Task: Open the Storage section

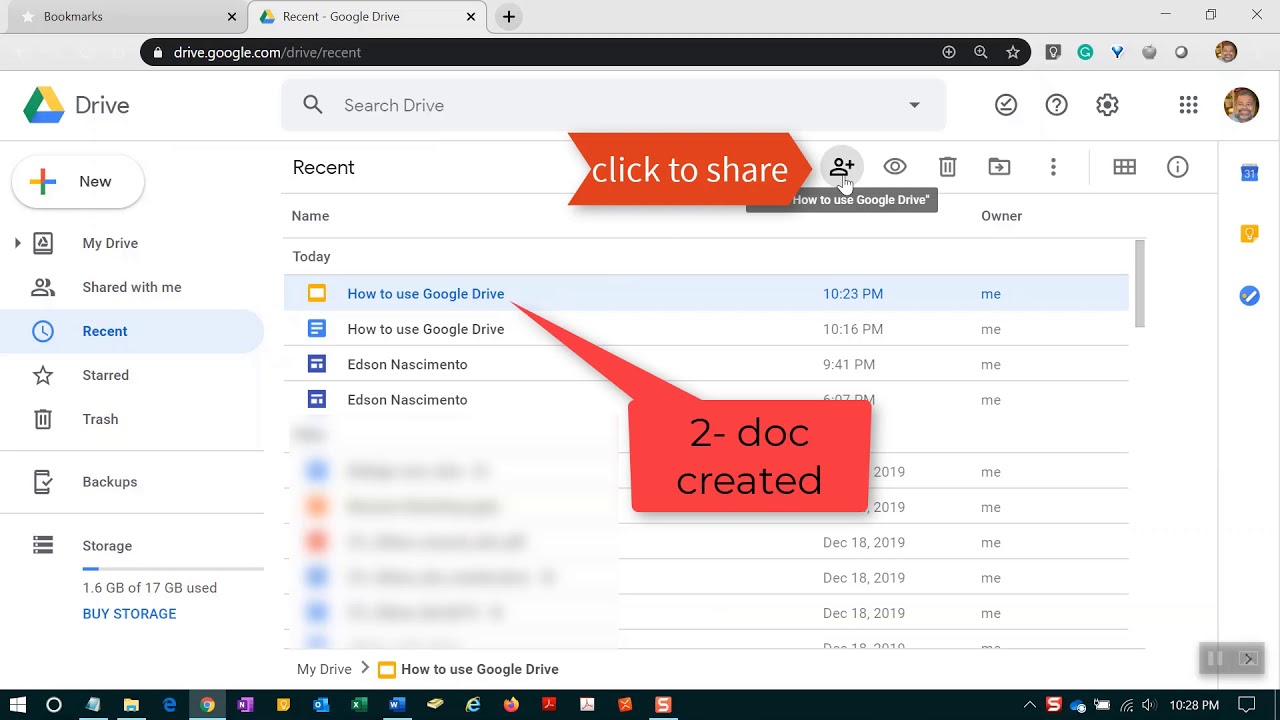Action: (x=107, y=546)
